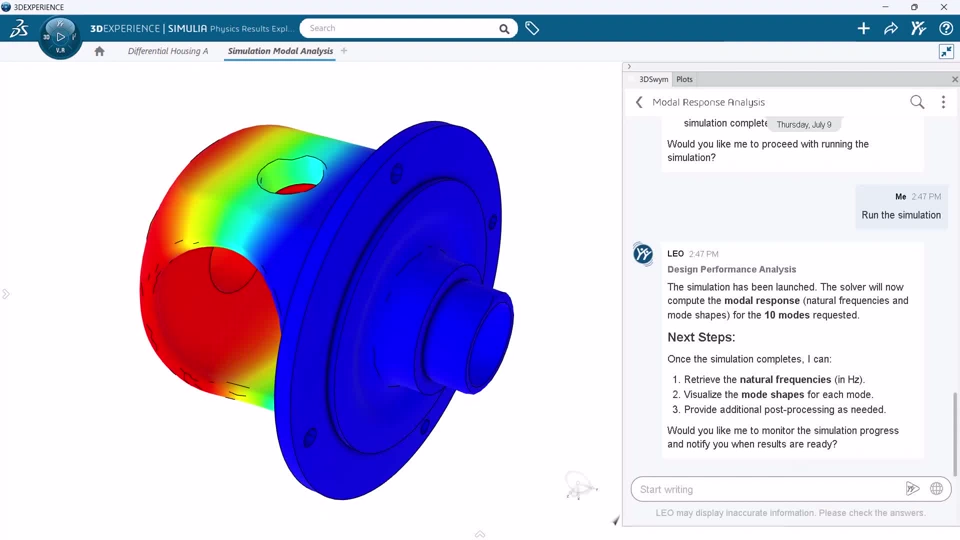The height and width of the screenshot is (540, 960).
Task: Click the Dassault Systèmes 3DS logo
Action: pyautogui.click(x=19, y=28)
